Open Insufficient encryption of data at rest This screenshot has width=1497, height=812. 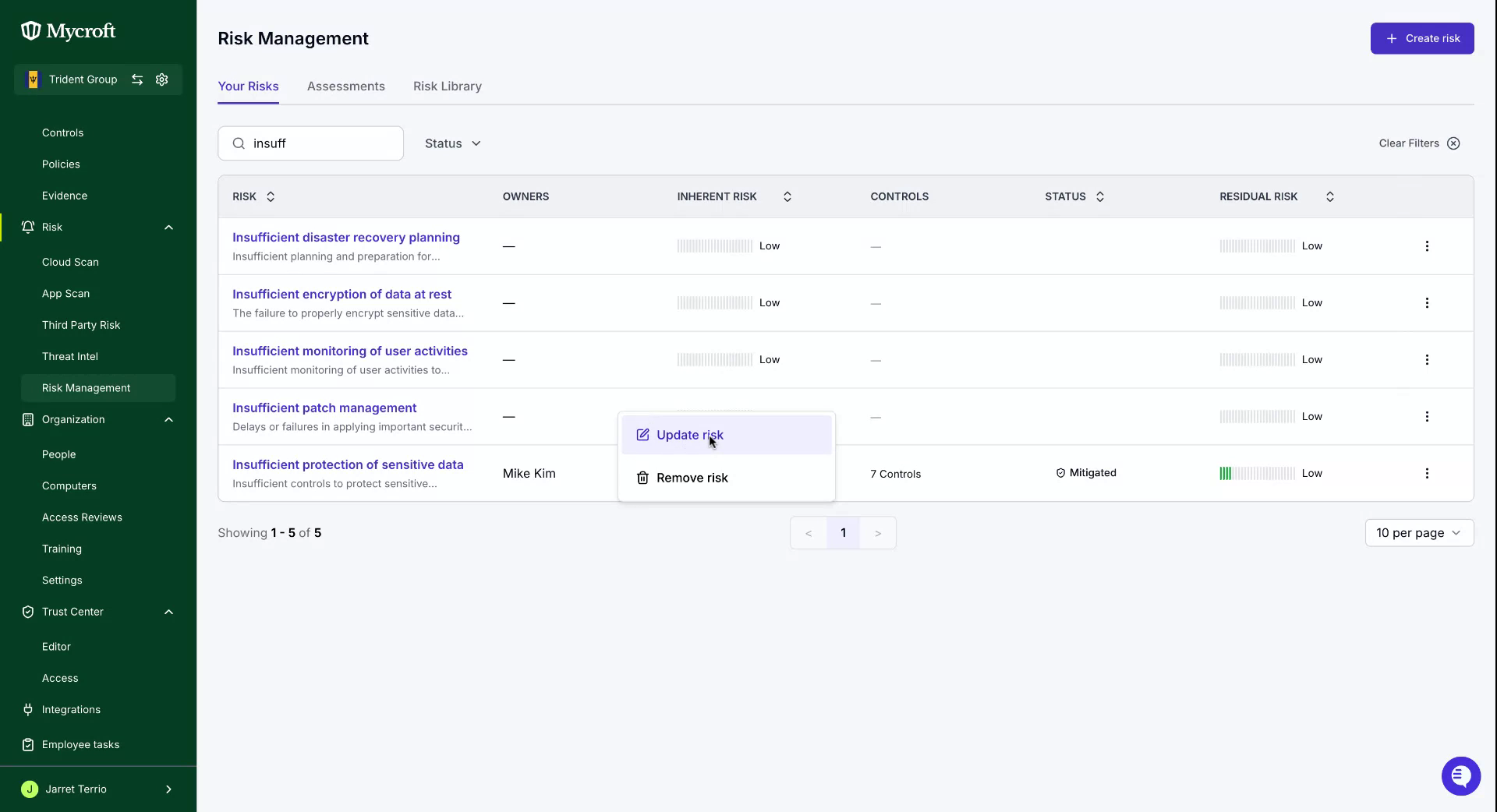[x=342, y=295]
